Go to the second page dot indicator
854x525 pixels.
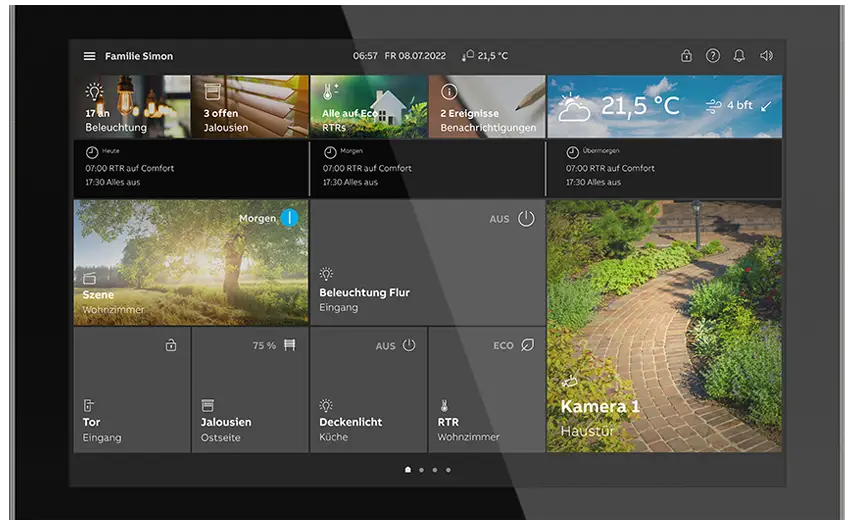(421, 469)
